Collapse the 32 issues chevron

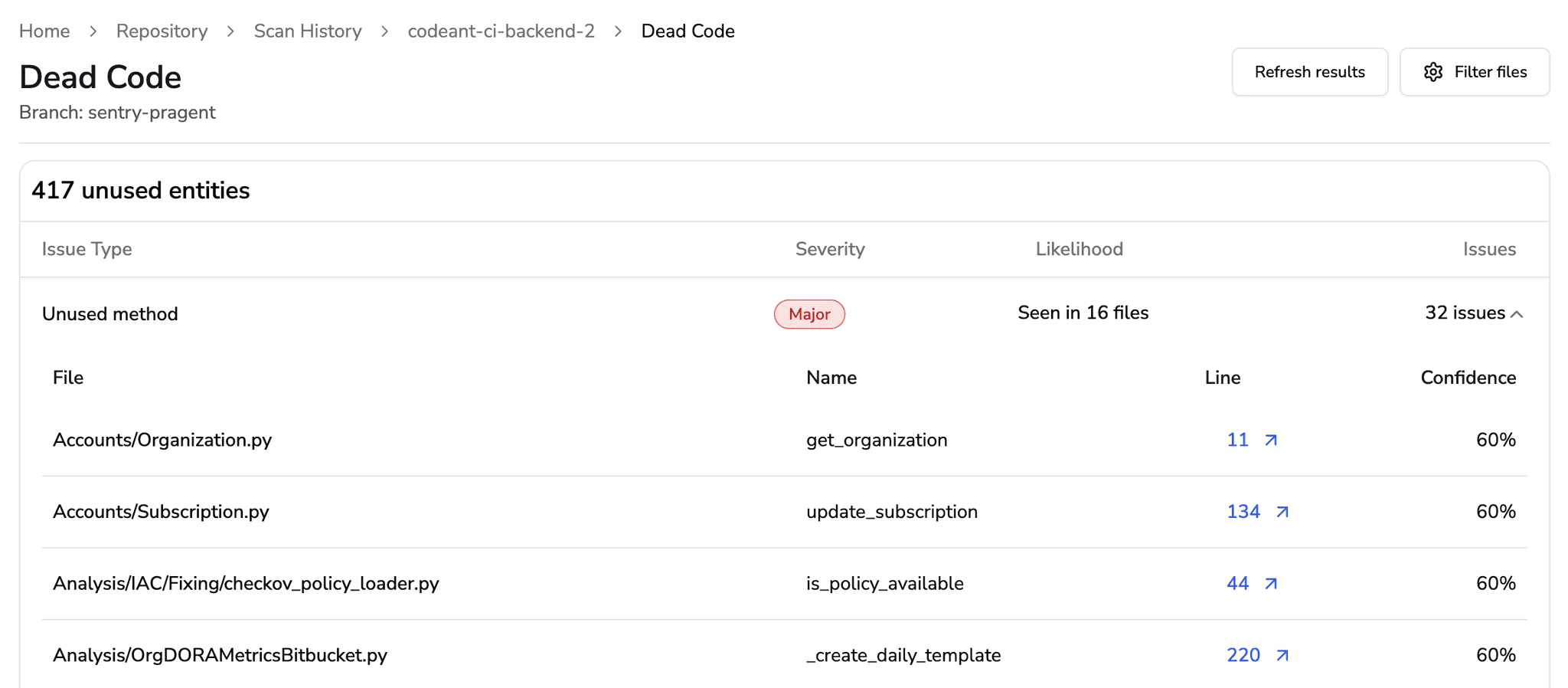1517,314
